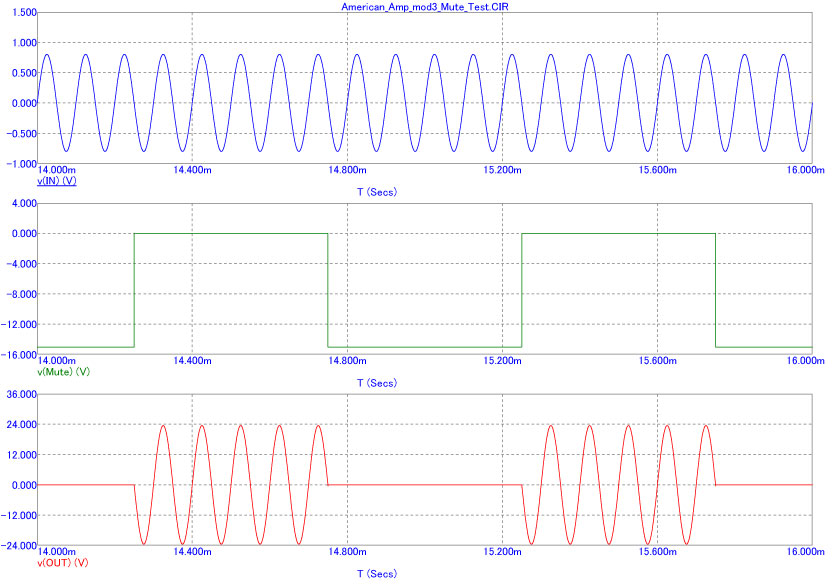
Task: Click the red v(OUT) output waveform
Action: coord(425,485)
